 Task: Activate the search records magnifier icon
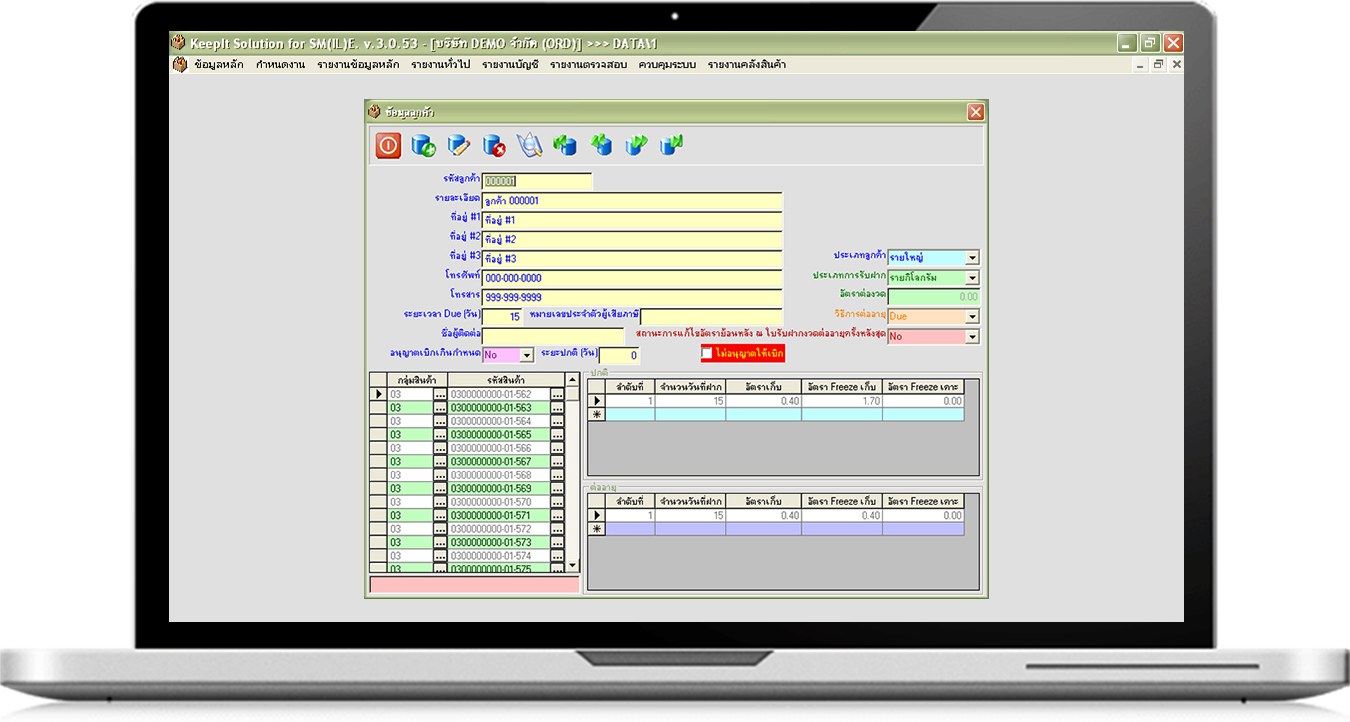click(x=531, y=144)
